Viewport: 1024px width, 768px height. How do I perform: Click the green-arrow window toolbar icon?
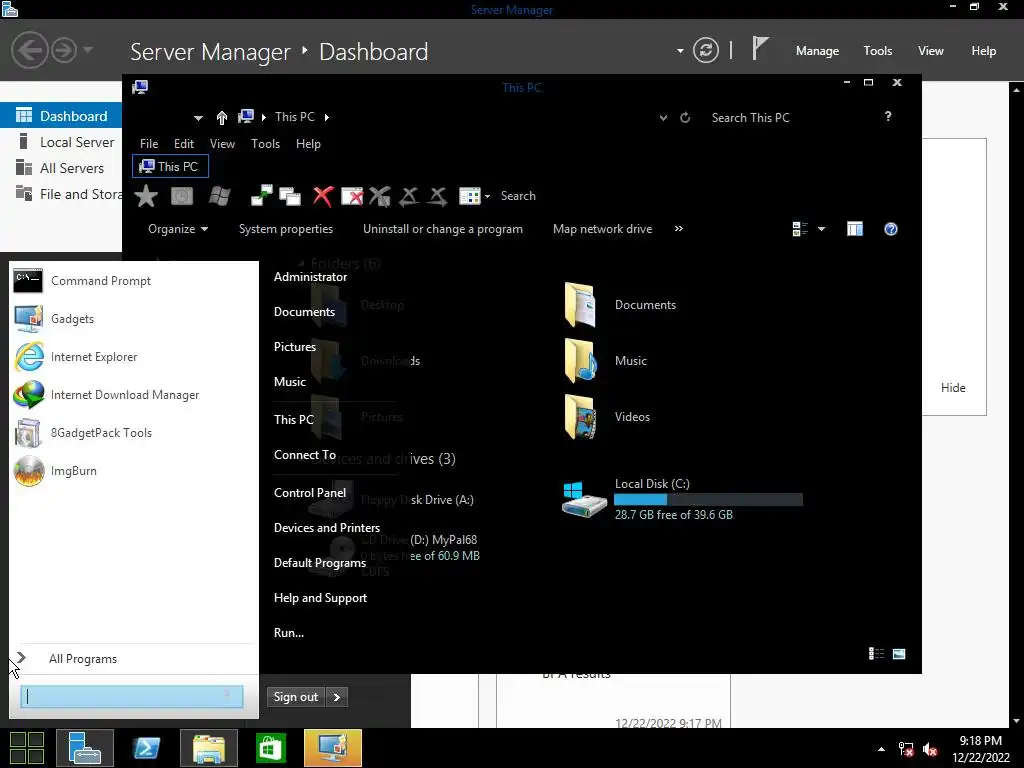pos(261,196)
